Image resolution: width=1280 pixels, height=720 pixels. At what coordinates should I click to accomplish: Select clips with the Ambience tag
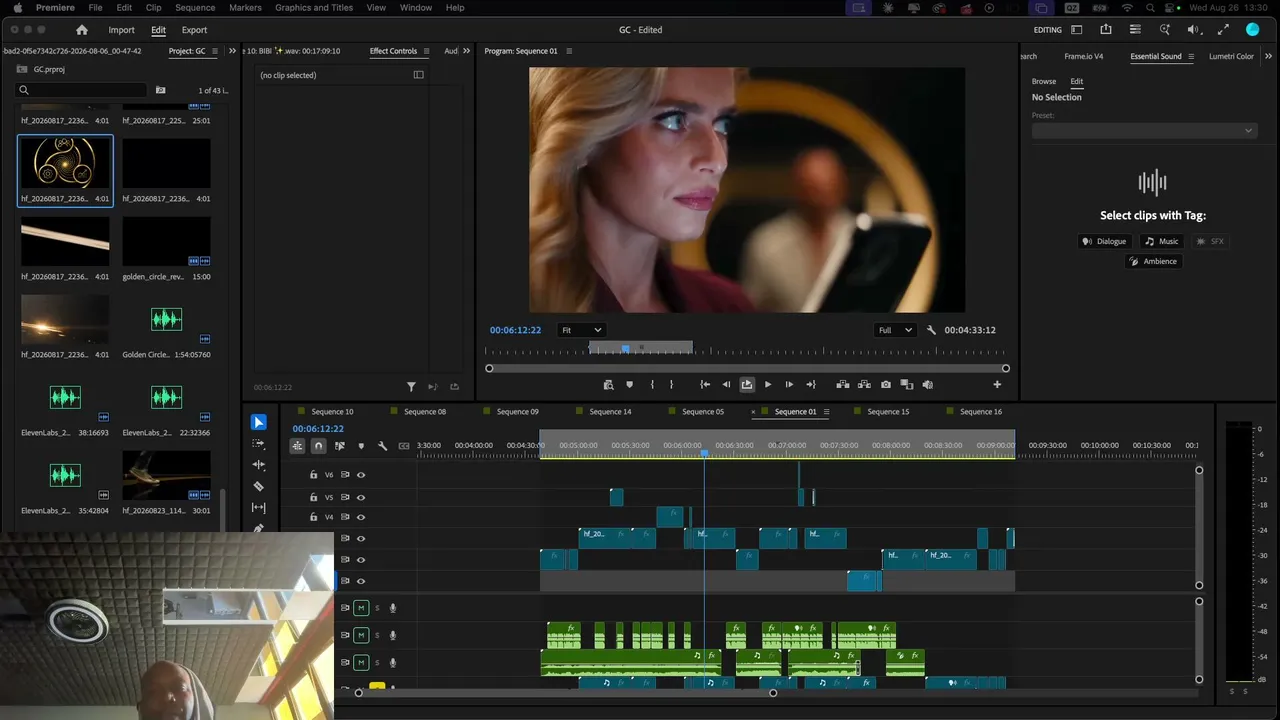(1153, 261)
